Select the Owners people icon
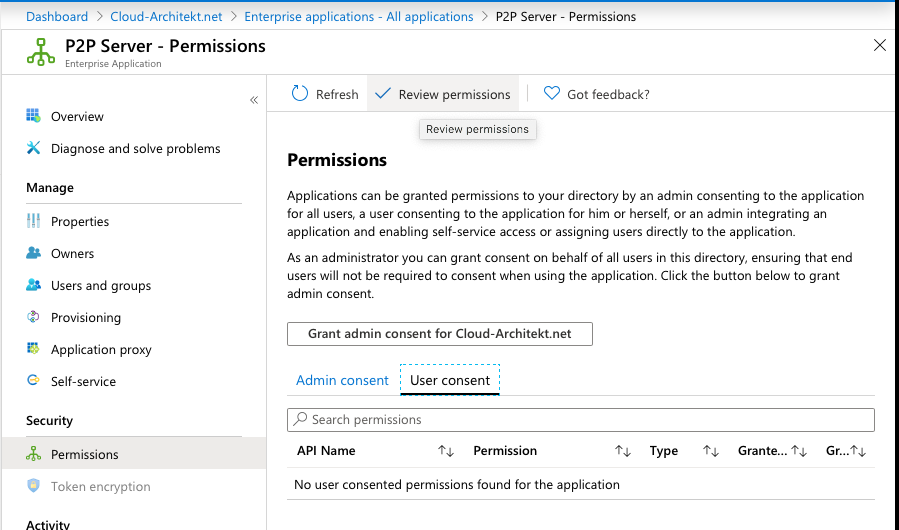The image size is (899, 530). click(x=33, y=253)
